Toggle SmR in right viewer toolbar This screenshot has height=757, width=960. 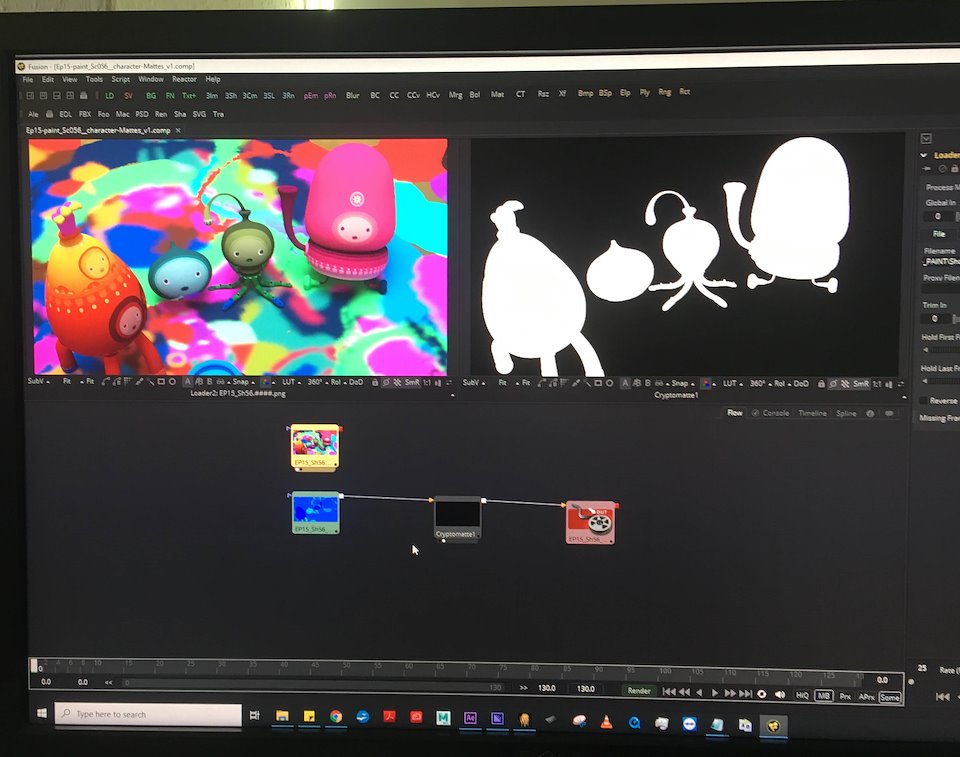(861, 384)
